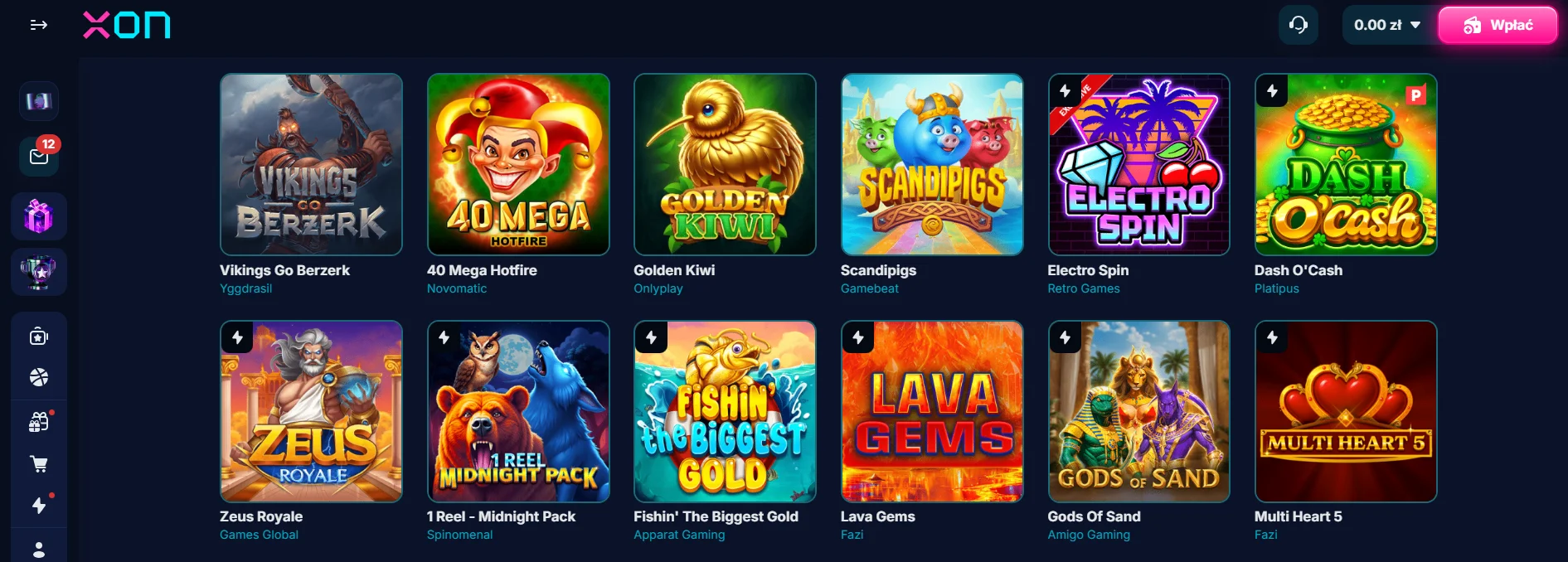Click the Yggdrasil provider link
Viewport: 1568px width, 562px height.
point(245,288)
